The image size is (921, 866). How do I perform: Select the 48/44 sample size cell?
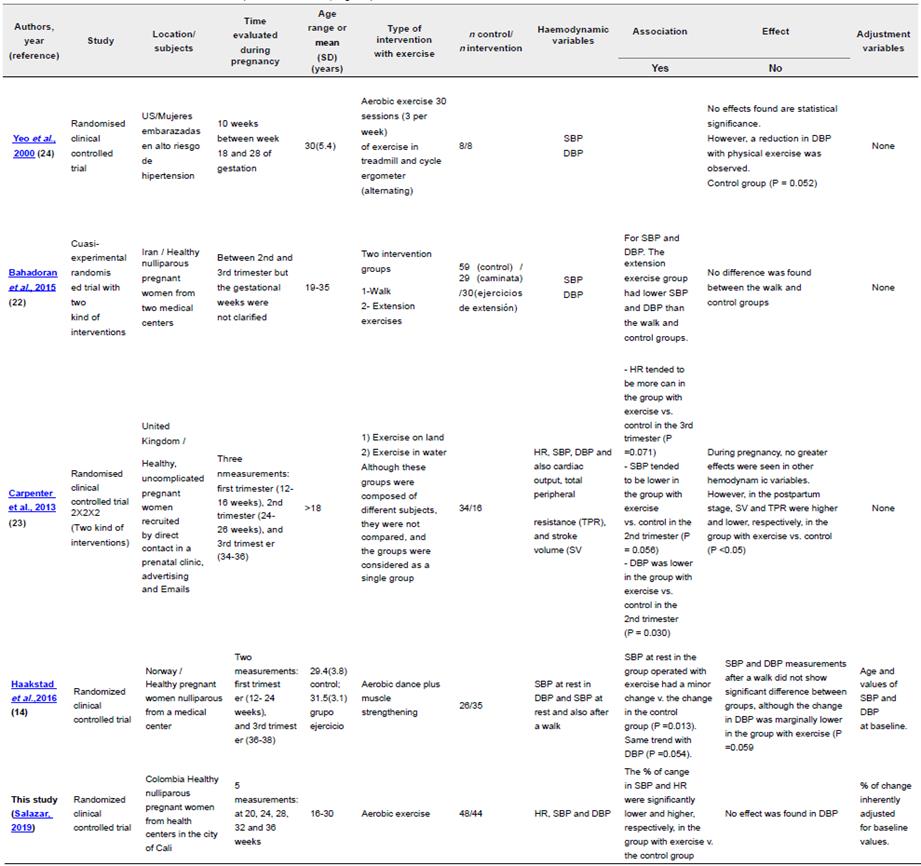click(x=481, y=814)
